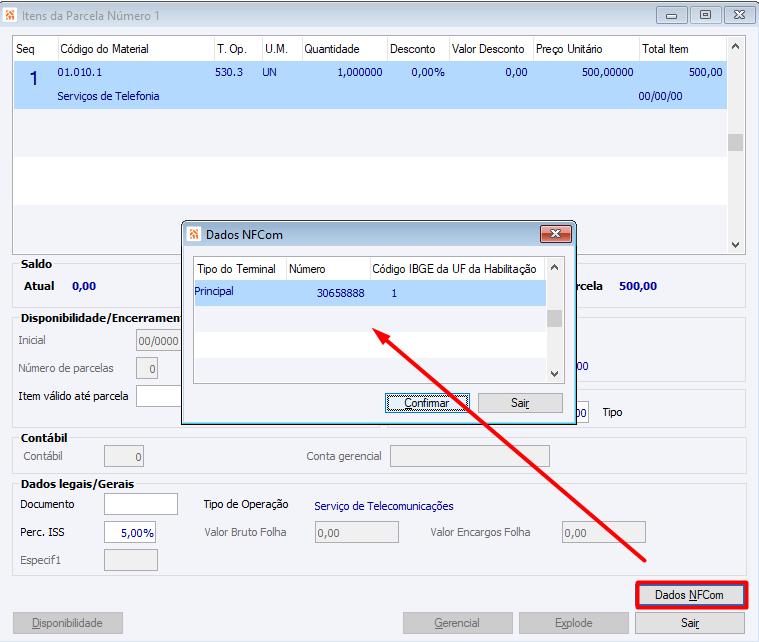Click the Explode button

click(x=574, y=623)
